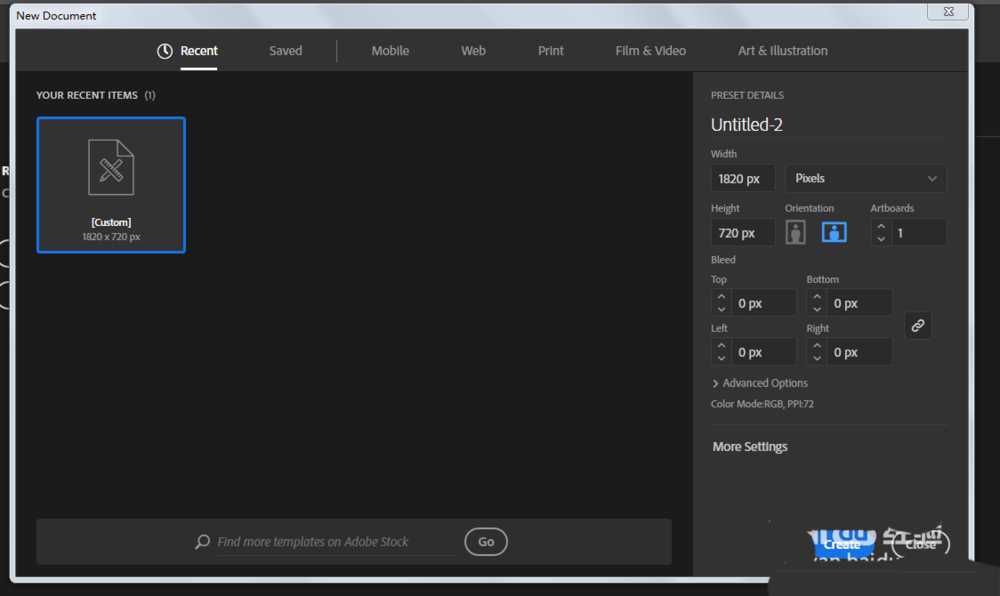
Task: Toggle the bleed link chain icon
Action: 918,325
